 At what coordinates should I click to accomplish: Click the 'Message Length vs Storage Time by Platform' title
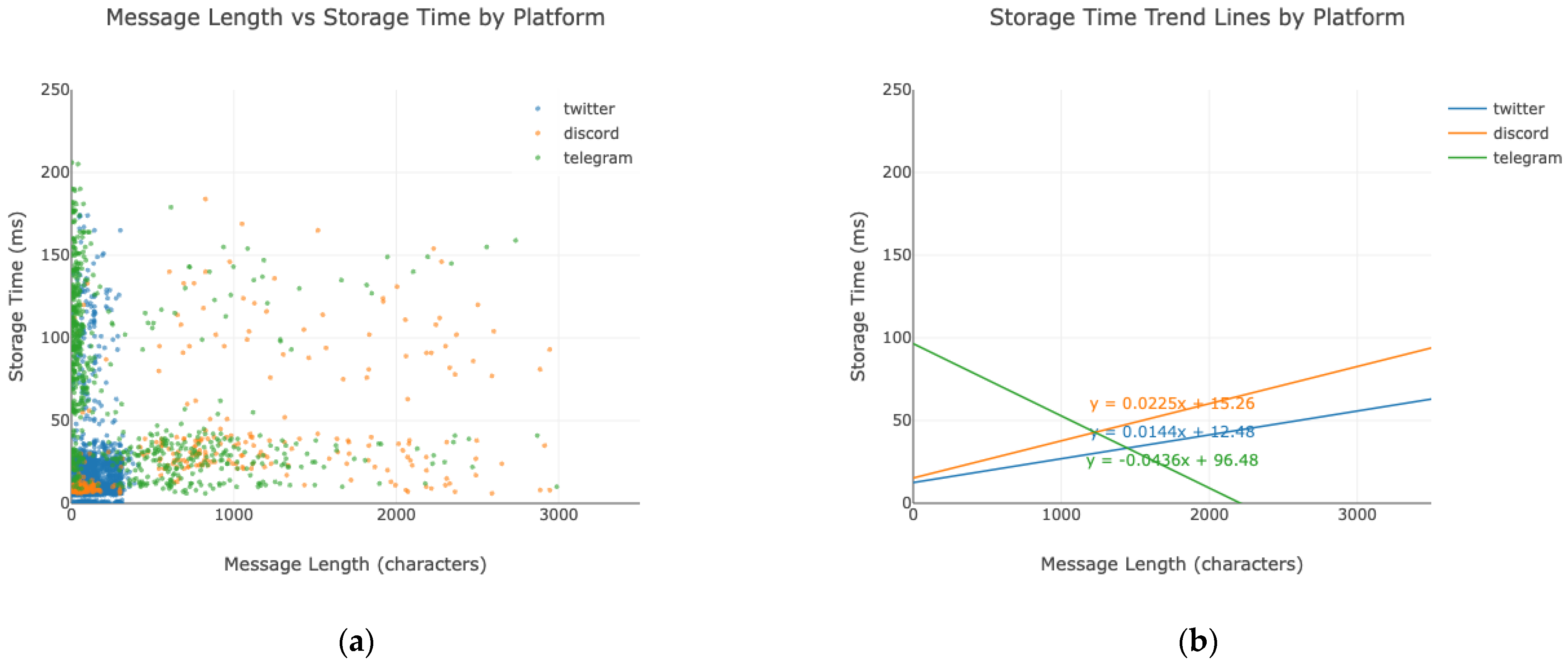356,18
